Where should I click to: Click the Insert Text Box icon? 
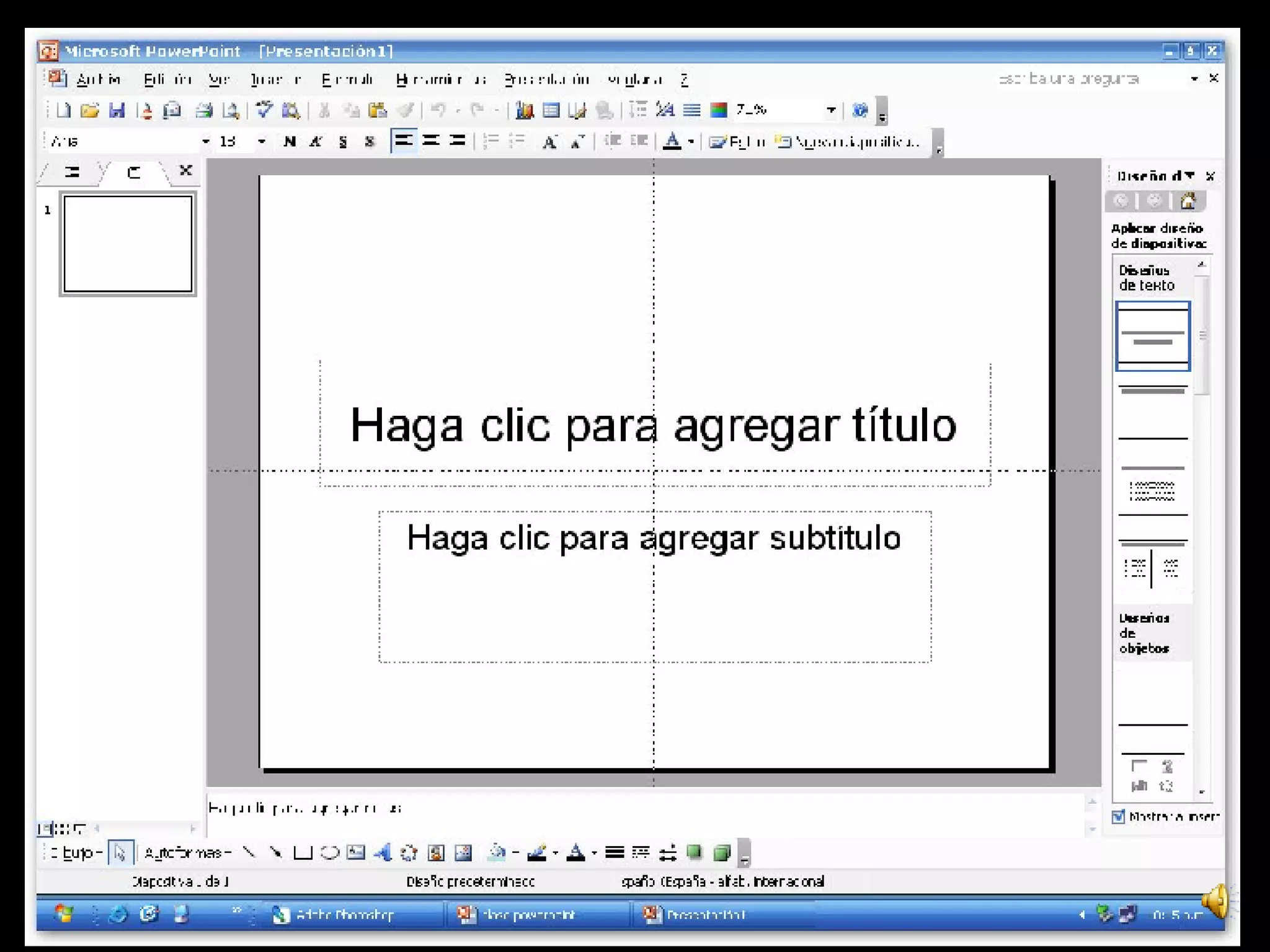(x=356, y=853)
